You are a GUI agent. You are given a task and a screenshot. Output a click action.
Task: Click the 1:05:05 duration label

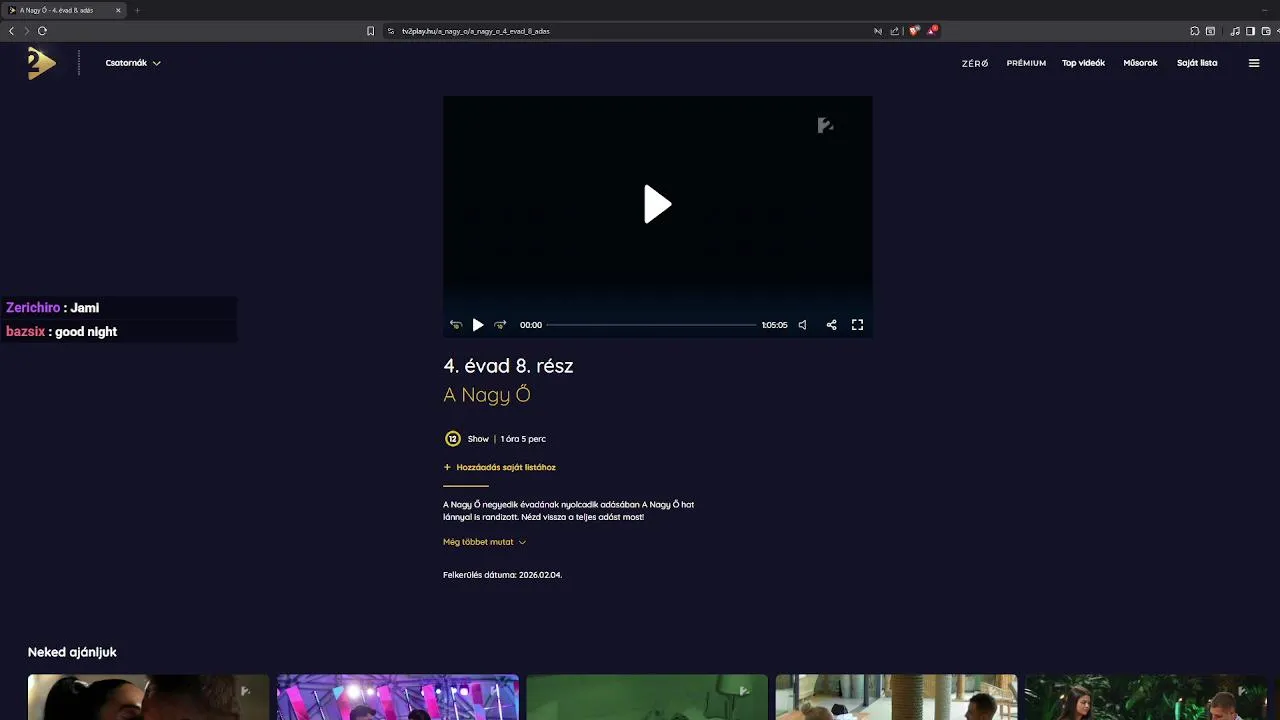(774, 325)
